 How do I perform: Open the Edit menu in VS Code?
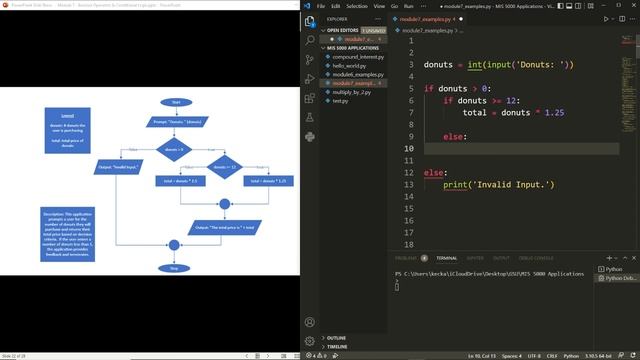point(336,6)
